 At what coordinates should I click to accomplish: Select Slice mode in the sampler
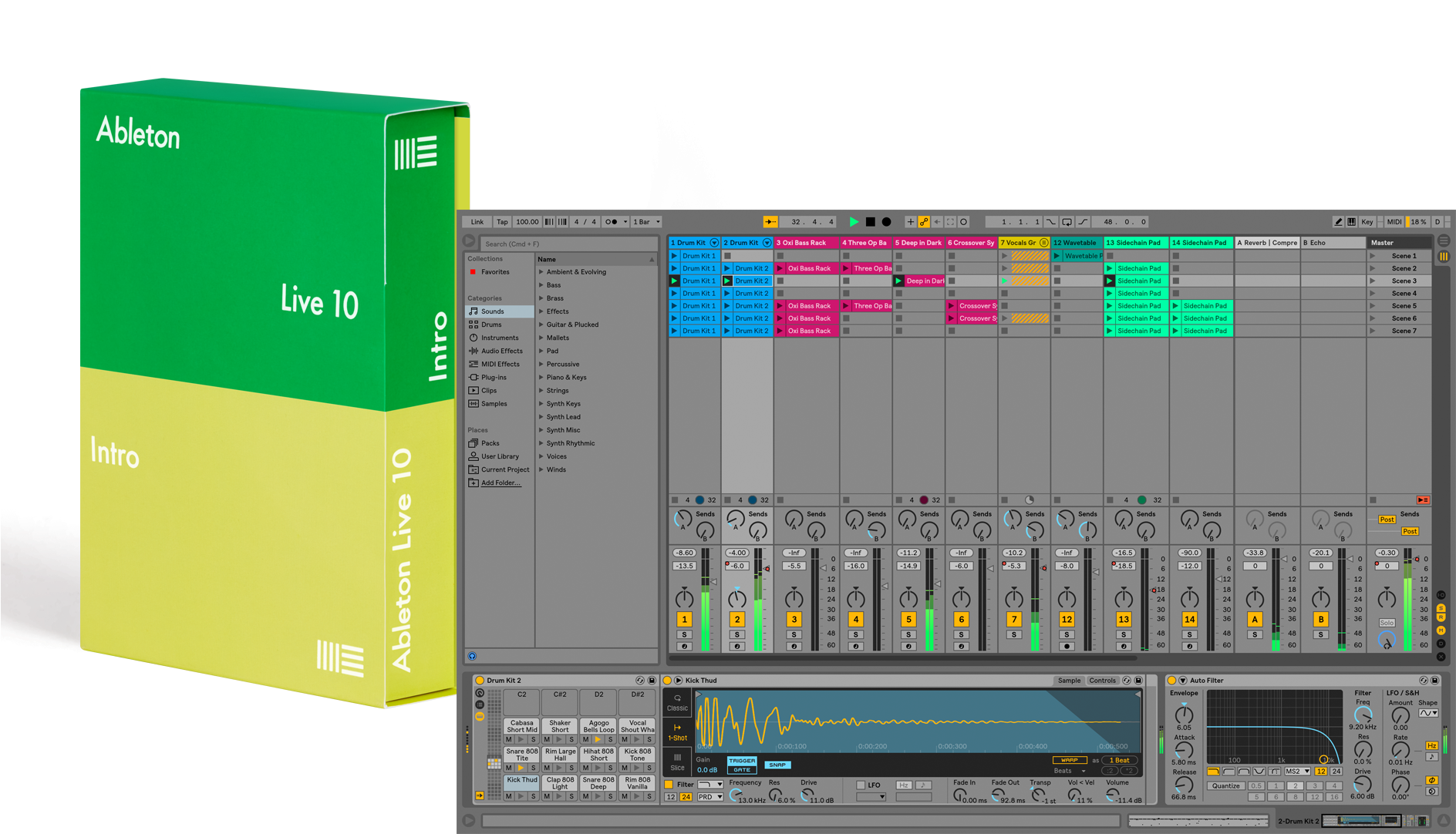677,762
